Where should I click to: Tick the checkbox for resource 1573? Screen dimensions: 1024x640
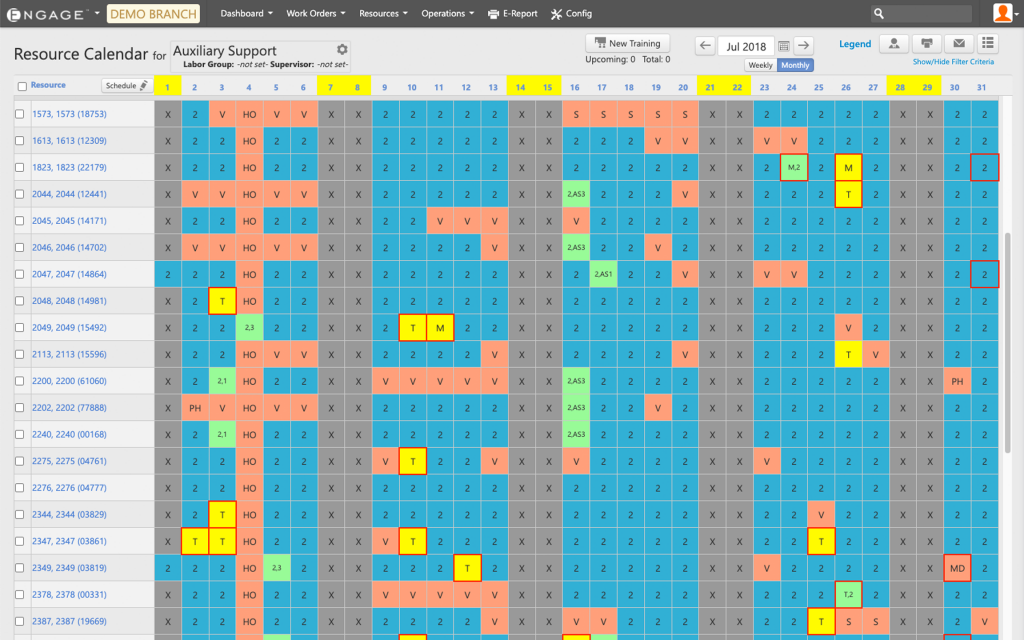[x=20, y=114]
